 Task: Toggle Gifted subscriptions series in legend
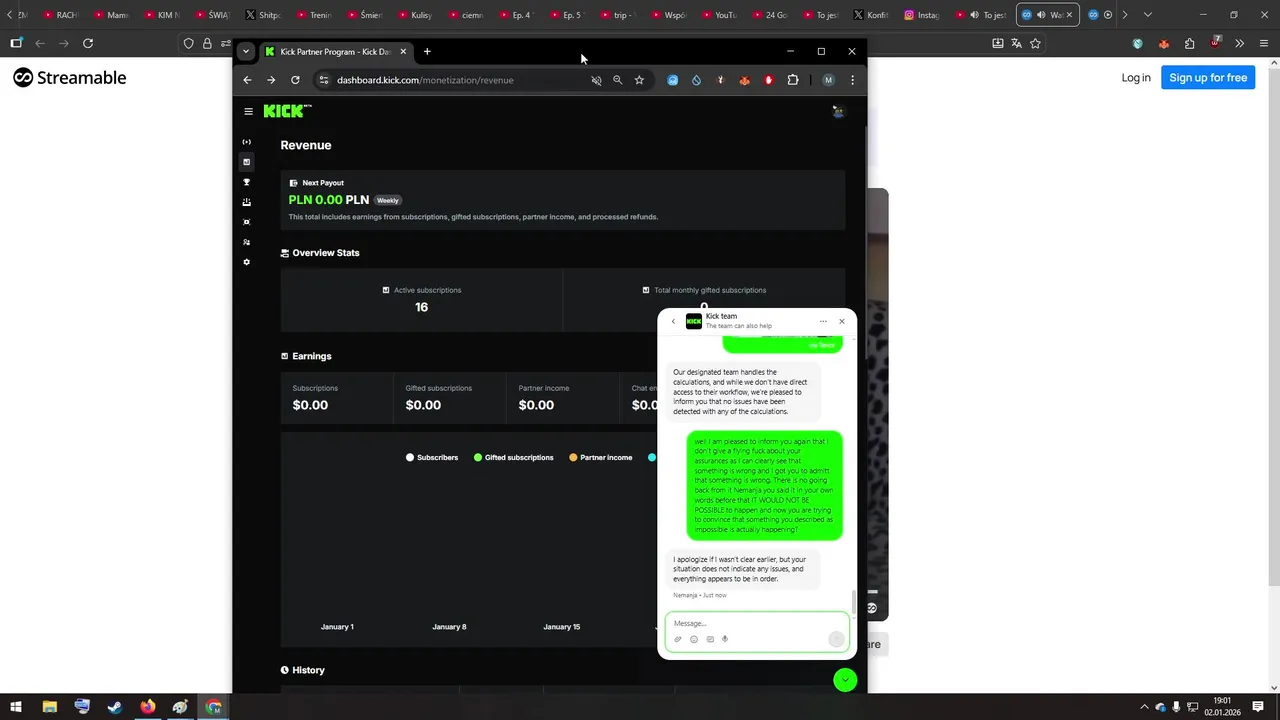[514, 457]
